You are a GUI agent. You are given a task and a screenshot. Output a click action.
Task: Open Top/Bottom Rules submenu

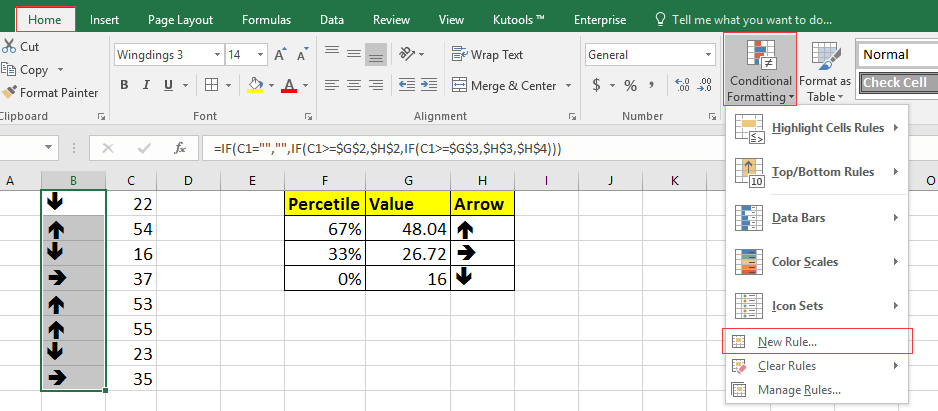[x=818, y=172]
